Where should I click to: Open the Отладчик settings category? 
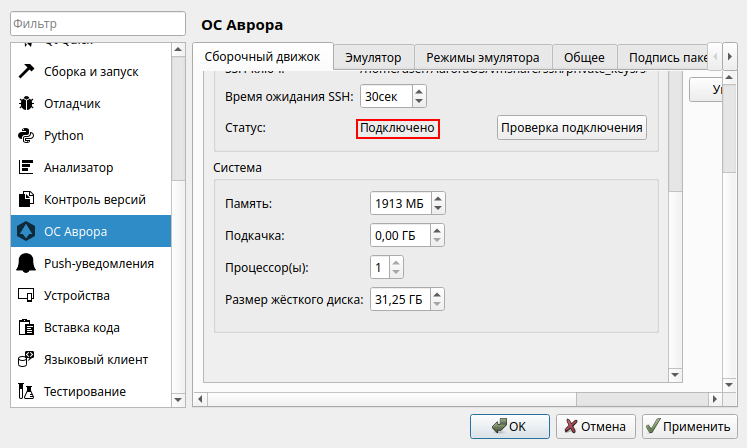click(x=91, y=103)
